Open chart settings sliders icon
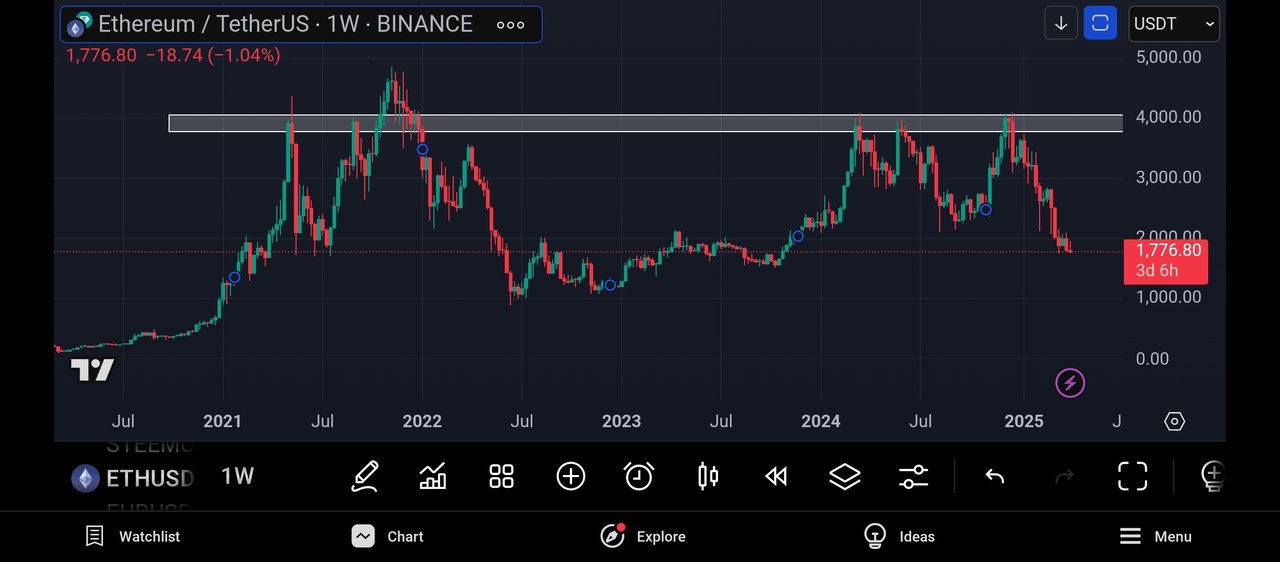The width and height of the screenshot is (1280, 562). [x=913, y=476]
